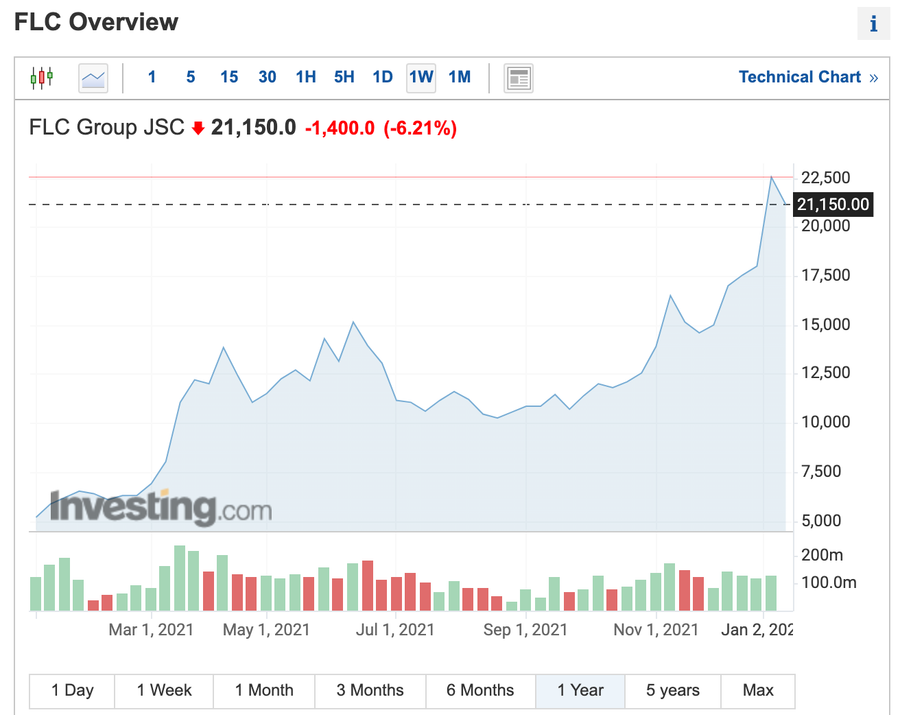Switch to candlestick chart type
900x715 pixels.
(42, 77)
